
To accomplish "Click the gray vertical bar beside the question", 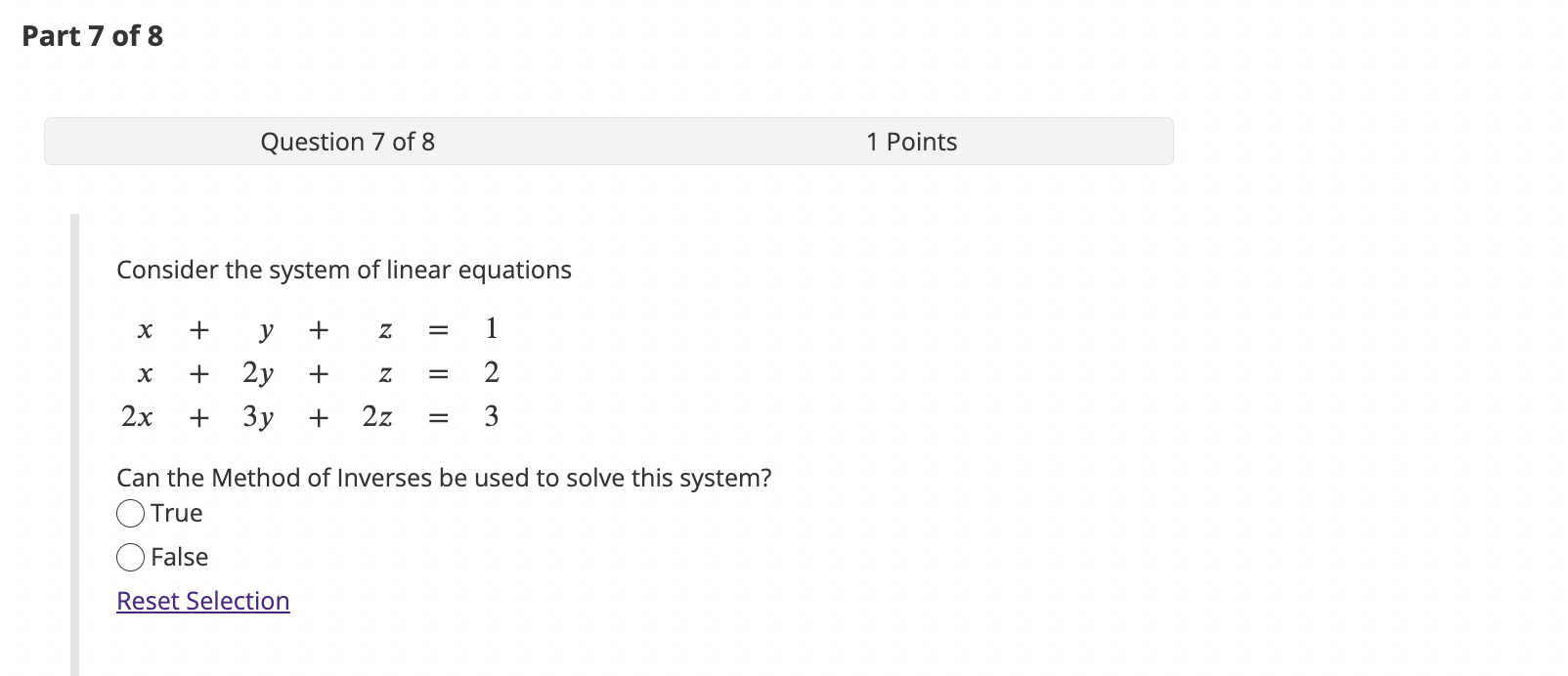I will point(75,430).
